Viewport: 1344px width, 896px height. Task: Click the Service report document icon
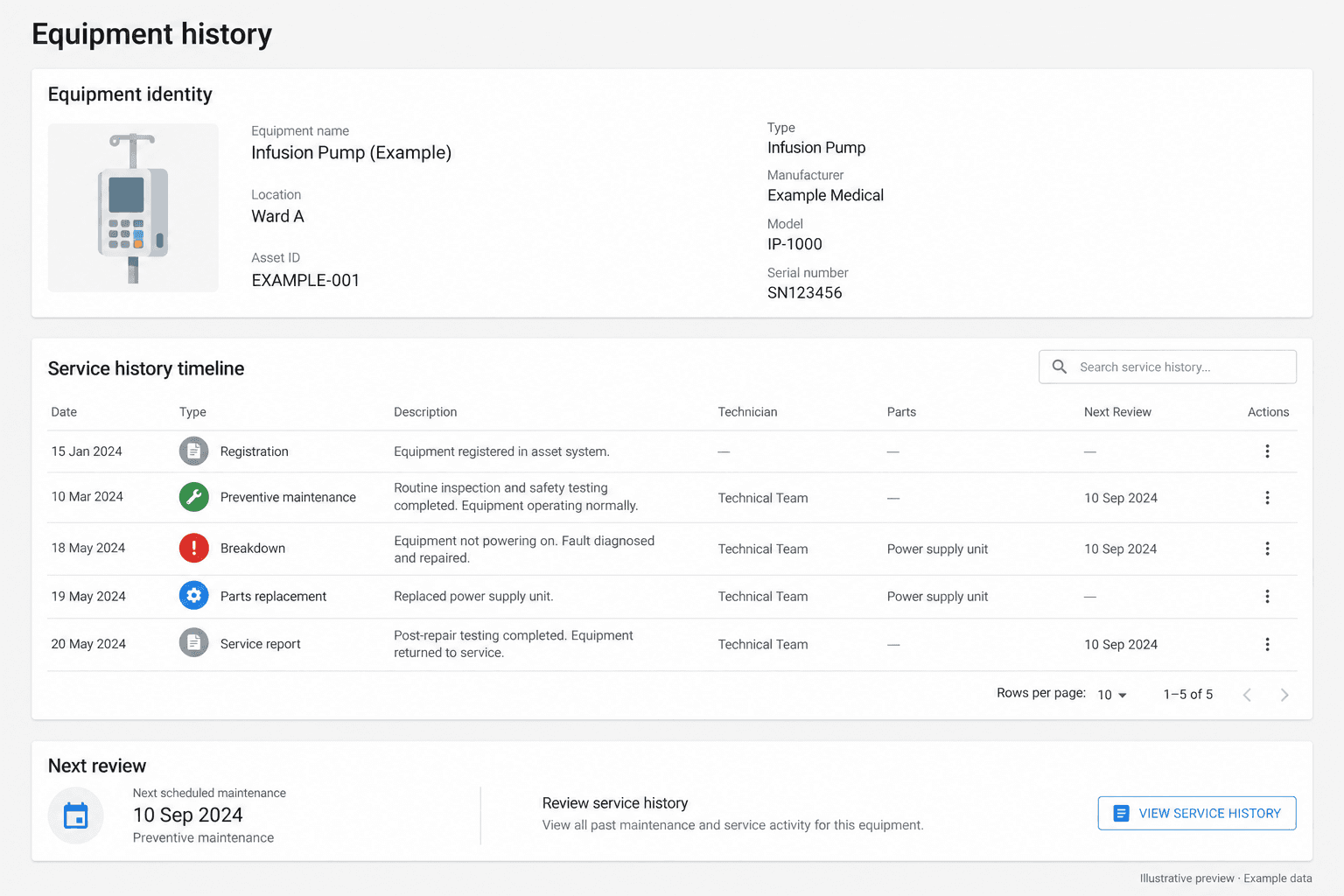193,643
